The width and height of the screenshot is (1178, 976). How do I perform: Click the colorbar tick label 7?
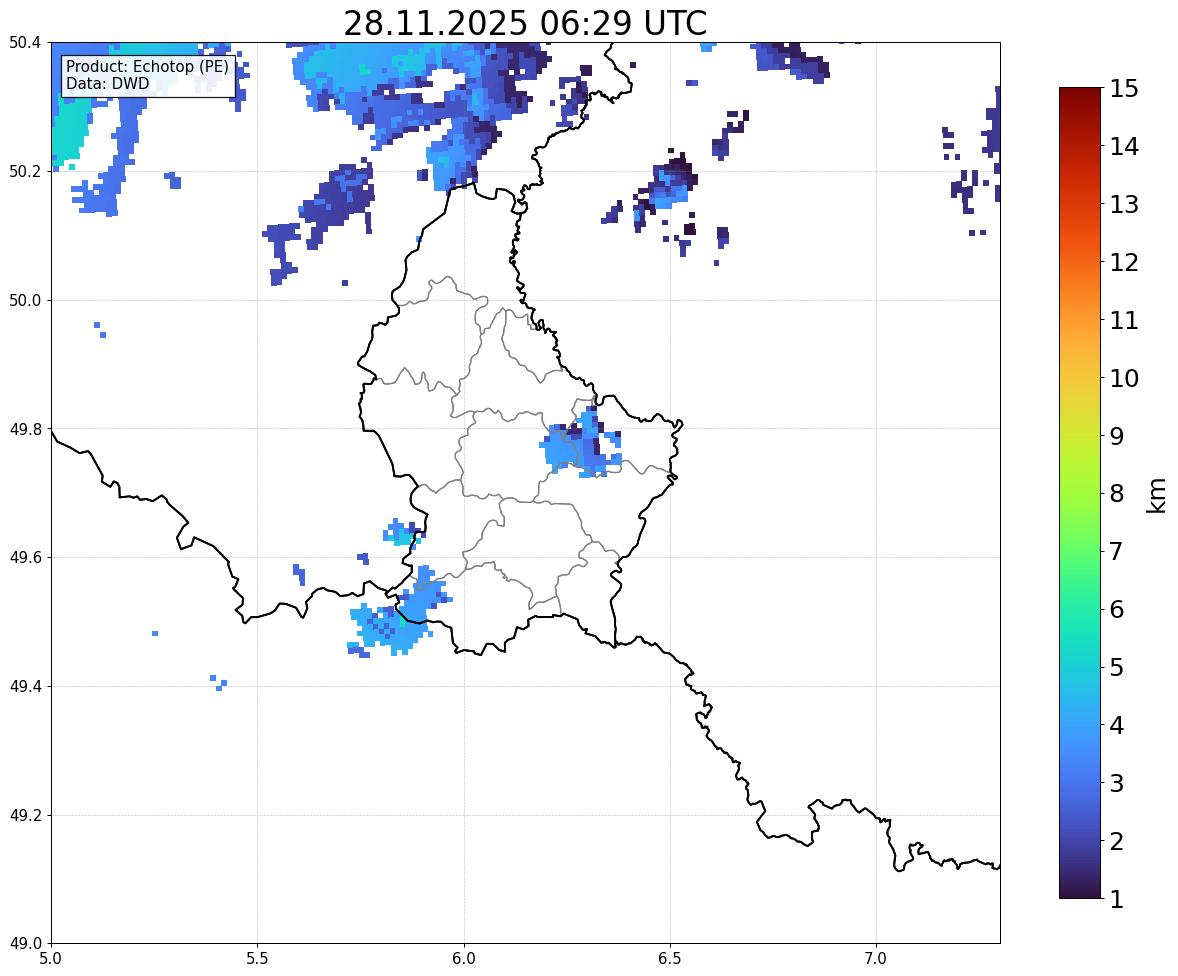(1117, 551)
